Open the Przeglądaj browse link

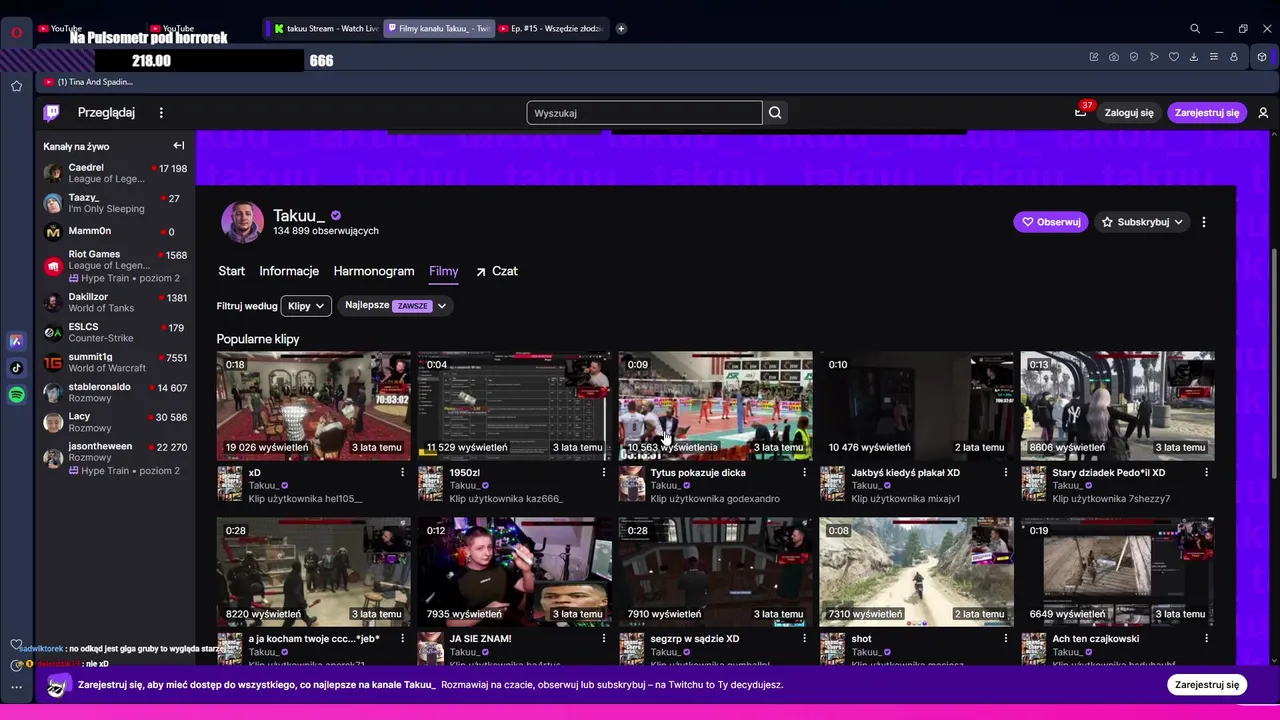[x=106, y=113]
